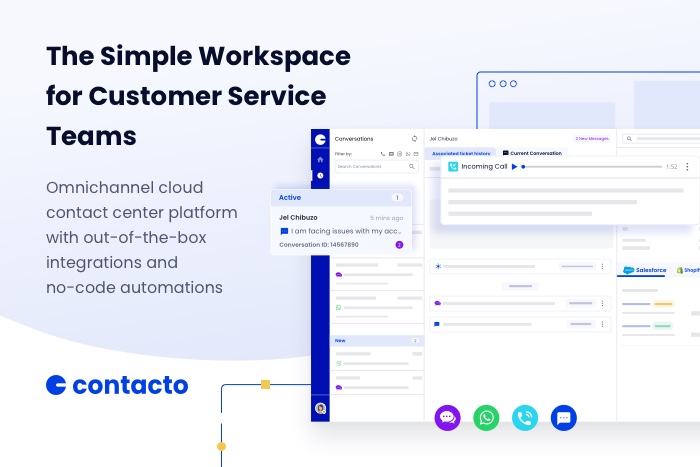Open the clock history icon in sidebar
The image size is (700, 467).
(x=320, y=176)
